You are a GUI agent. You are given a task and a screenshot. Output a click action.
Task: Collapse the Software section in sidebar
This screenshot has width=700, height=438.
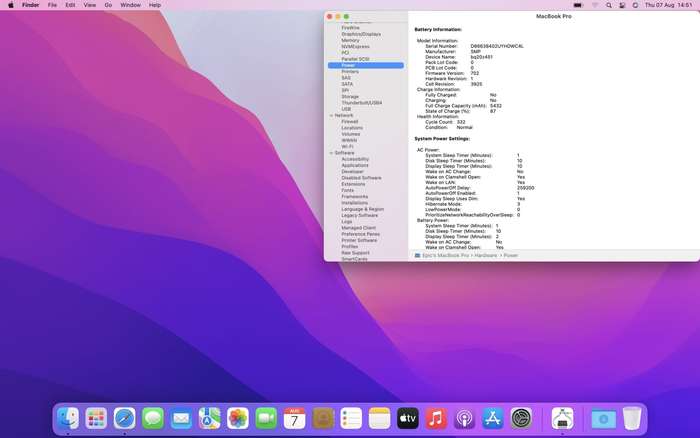331,153
